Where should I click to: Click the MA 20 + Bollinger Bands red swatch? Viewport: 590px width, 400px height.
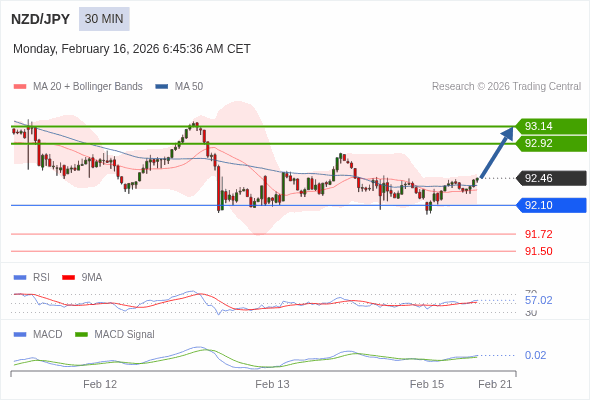click(20, 87)
